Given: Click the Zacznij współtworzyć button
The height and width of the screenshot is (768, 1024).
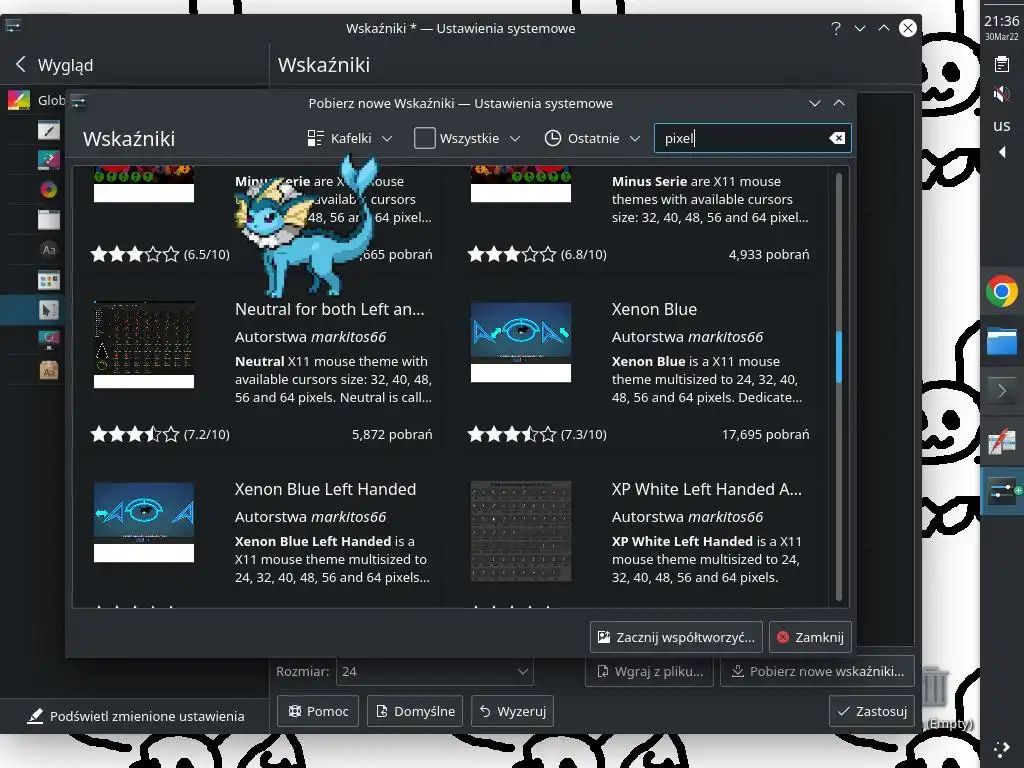Looking at the screenshot, I should point(676,637).
